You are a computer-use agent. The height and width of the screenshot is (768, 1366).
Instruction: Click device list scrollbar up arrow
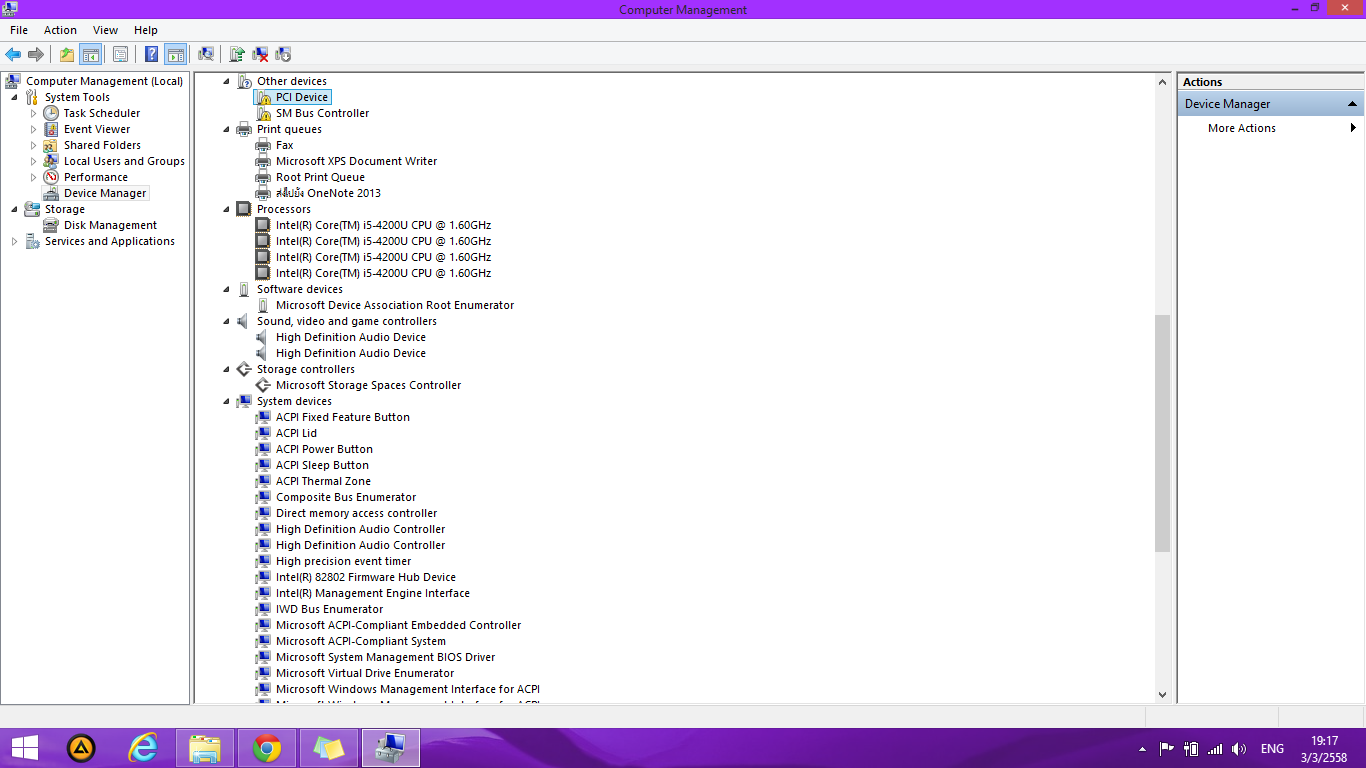click(x=1162, y=82)
